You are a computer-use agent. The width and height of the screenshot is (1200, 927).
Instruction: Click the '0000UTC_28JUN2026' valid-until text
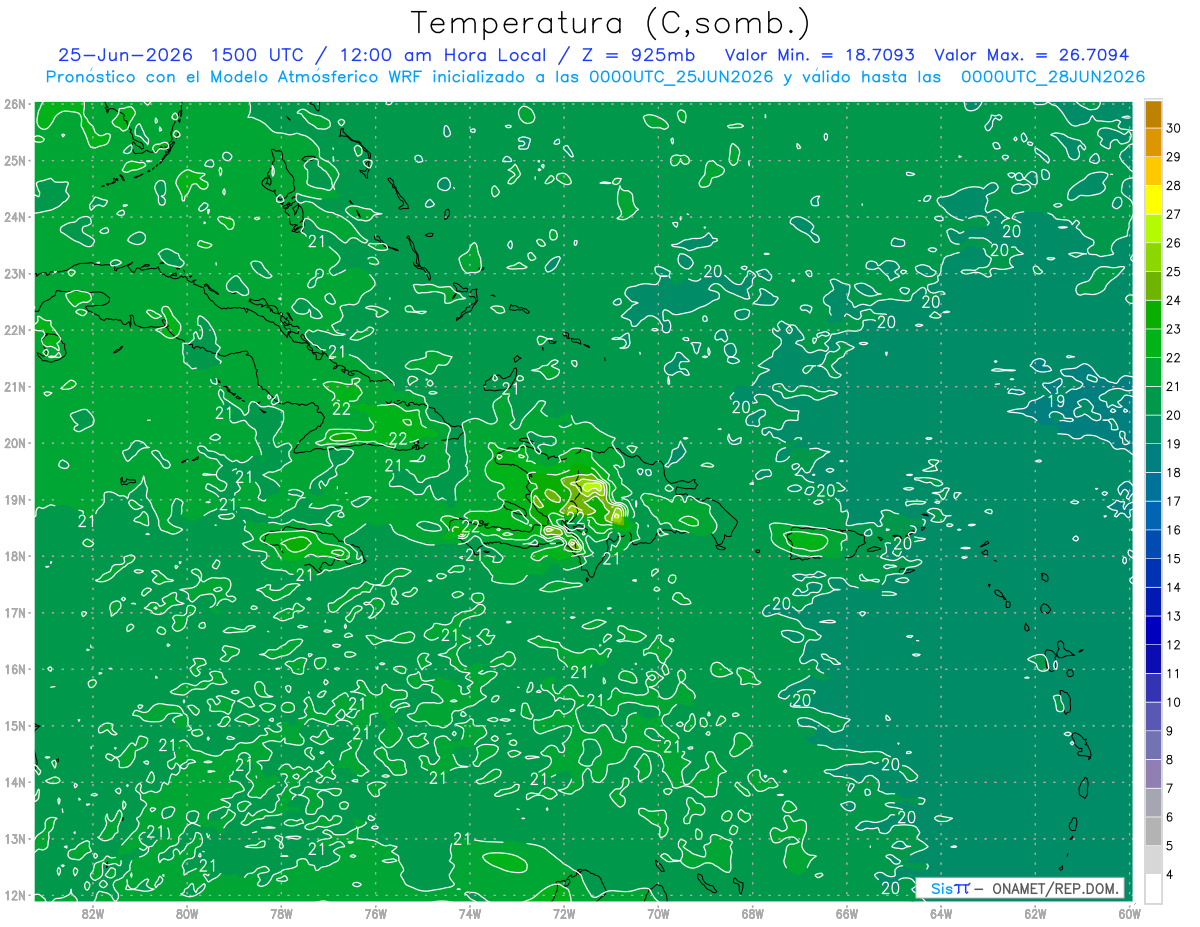point(1053,77)
